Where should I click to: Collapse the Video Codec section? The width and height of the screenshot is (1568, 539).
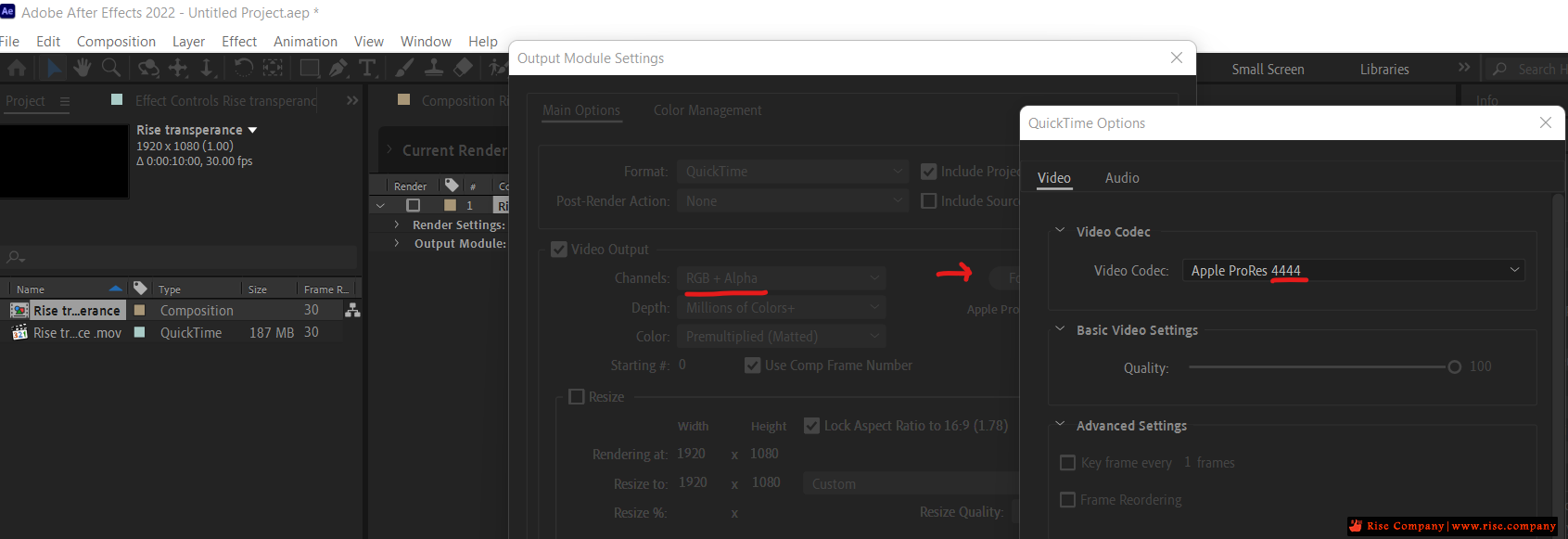(1060, 231)
